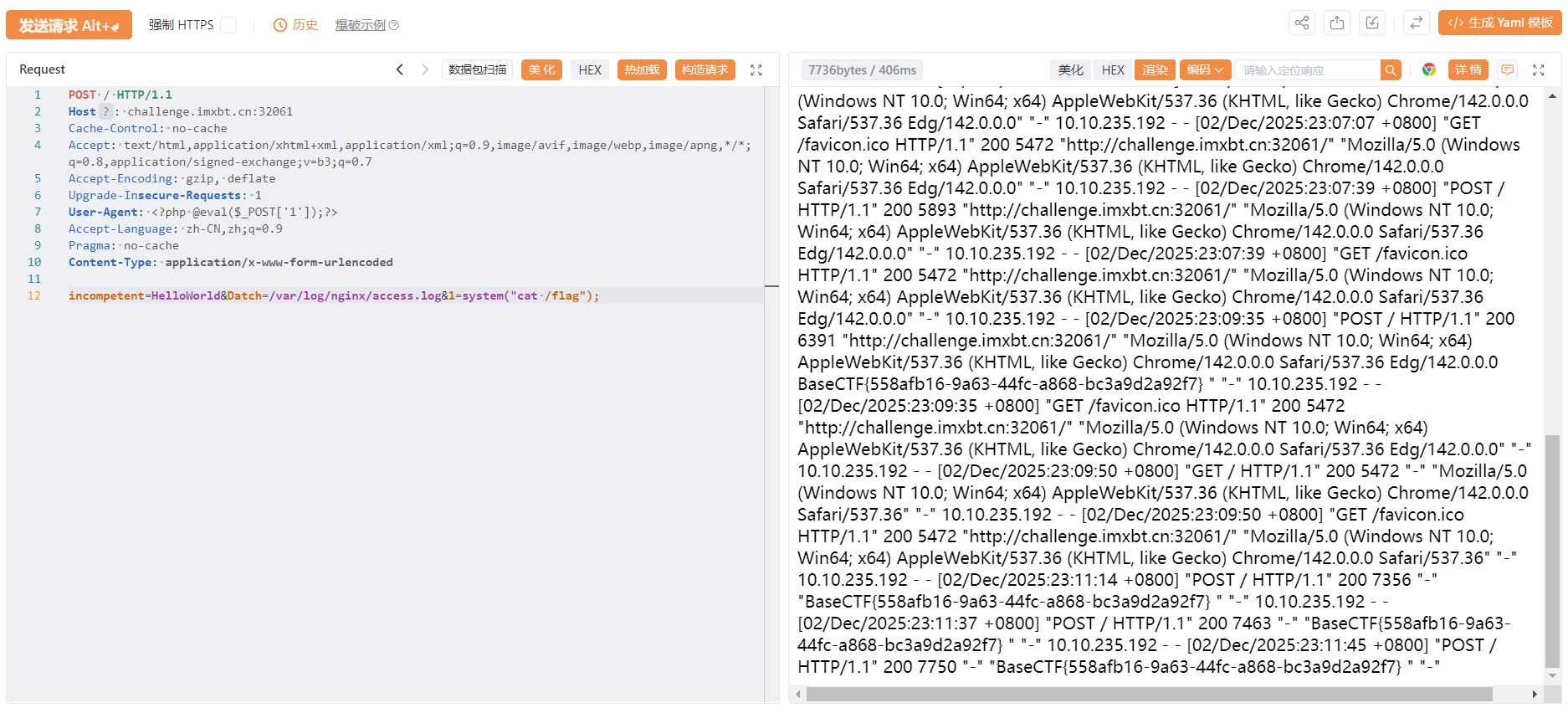Click the 数据包扫描 packet scan button
1568x708 pixels.
click(477, 69)
